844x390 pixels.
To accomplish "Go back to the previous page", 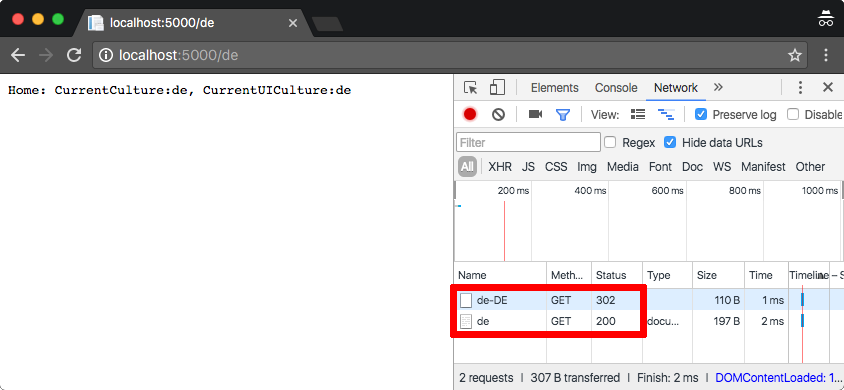I will click(x=18, y=55).
